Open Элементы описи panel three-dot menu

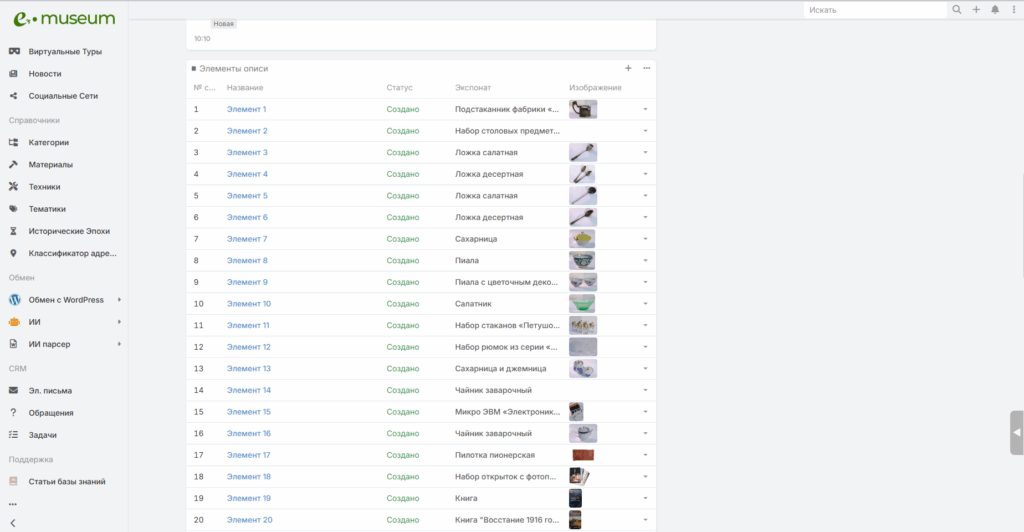[x=647, y=68]
